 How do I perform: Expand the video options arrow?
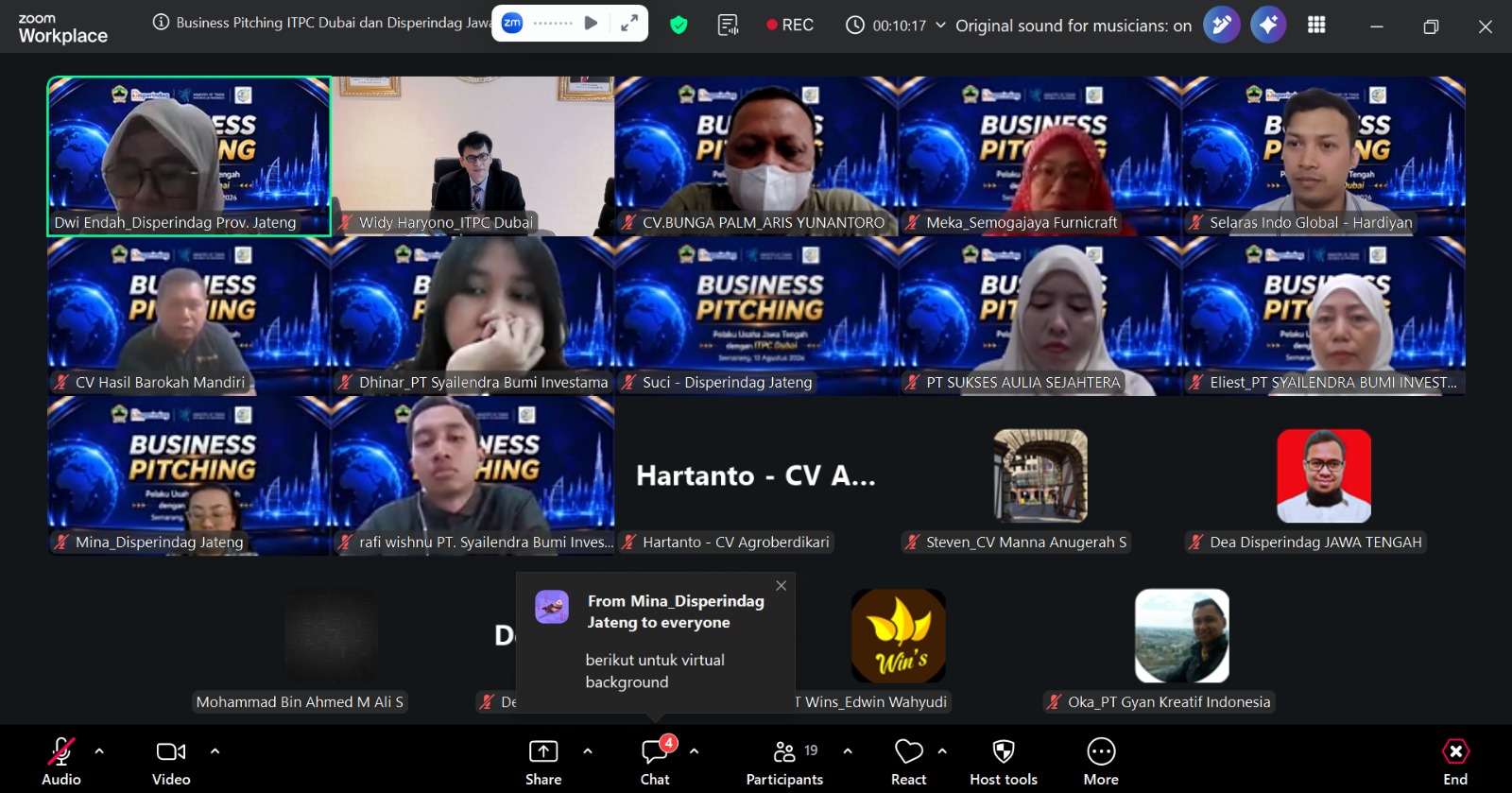215,751
